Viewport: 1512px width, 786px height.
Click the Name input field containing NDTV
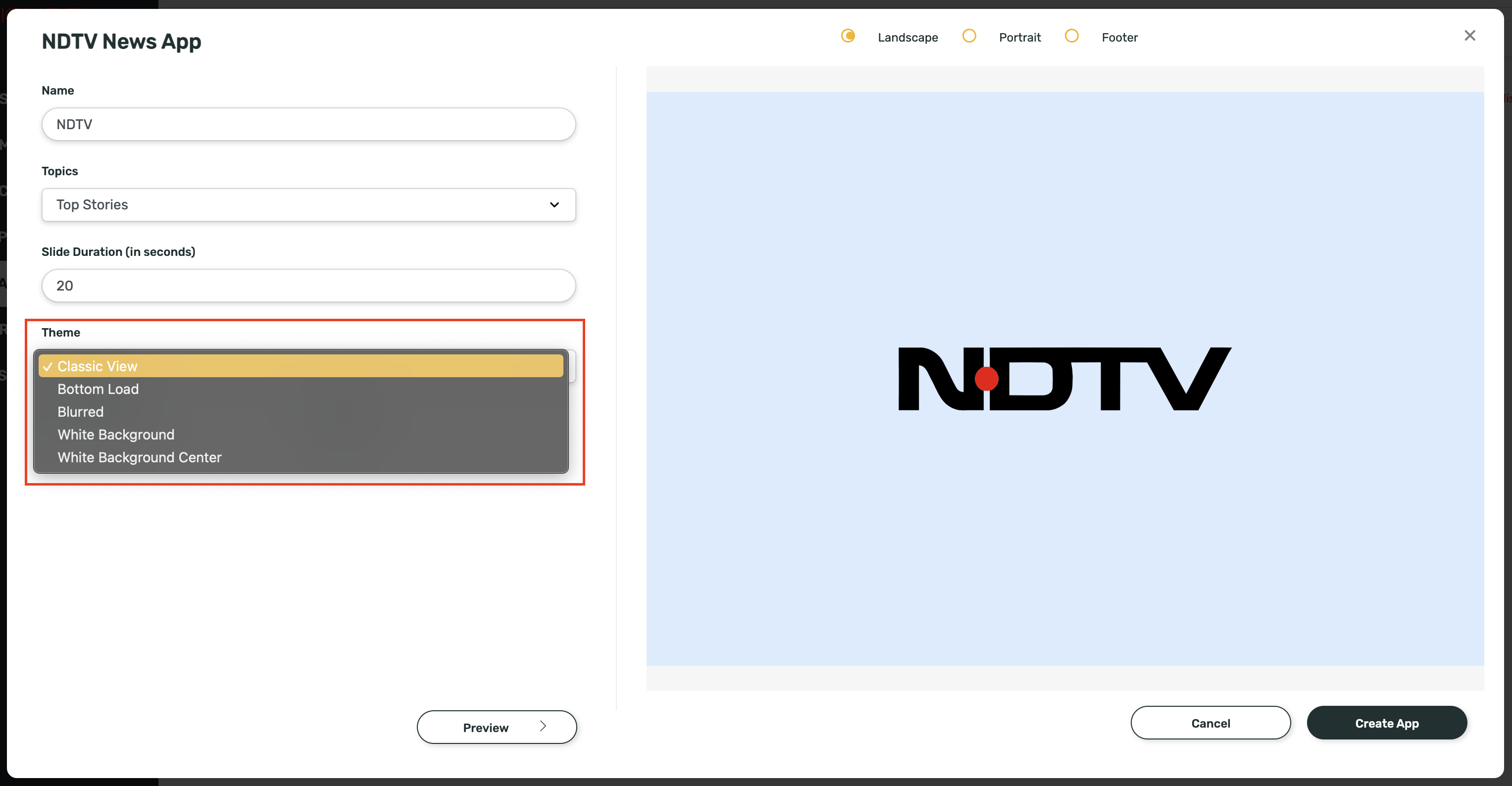click(309, 124)
